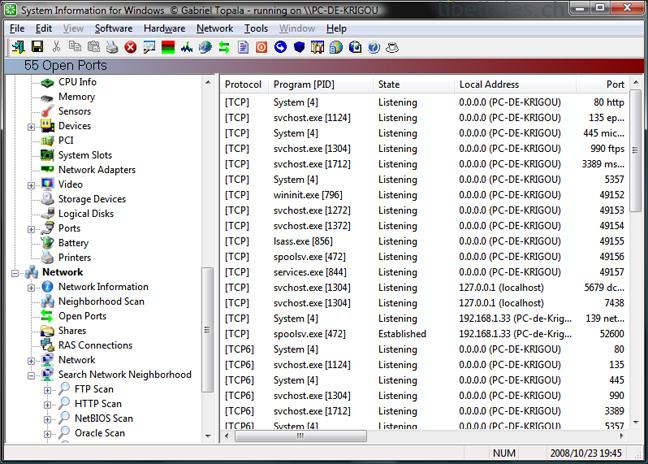This screenshot has width=648, height=464.
Task: Open RAS Connections in the tree
Action: coord(95,345)
